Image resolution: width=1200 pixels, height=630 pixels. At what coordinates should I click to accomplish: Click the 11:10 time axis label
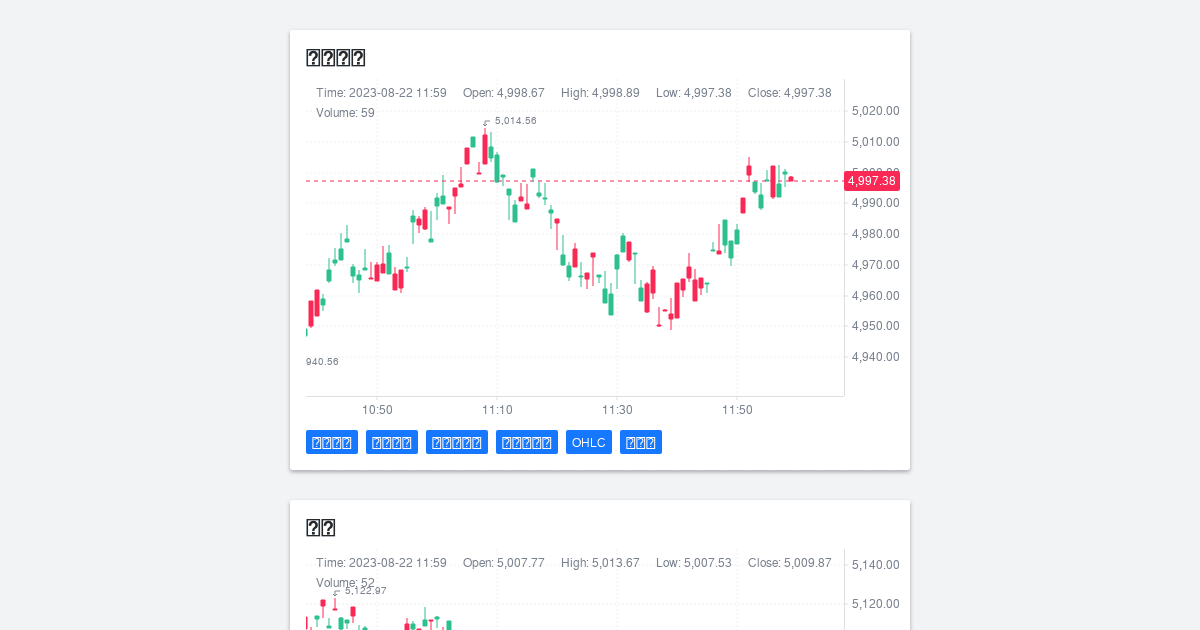(497, 410)
